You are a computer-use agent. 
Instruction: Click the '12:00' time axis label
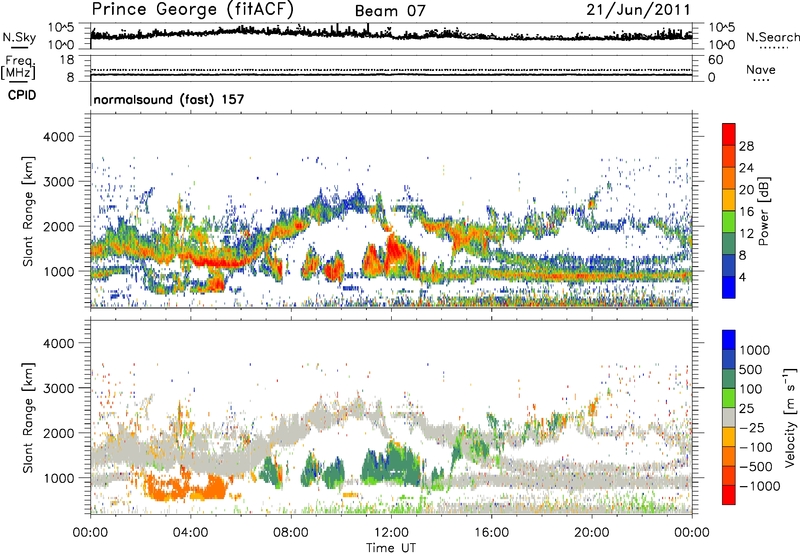point(391,533)
